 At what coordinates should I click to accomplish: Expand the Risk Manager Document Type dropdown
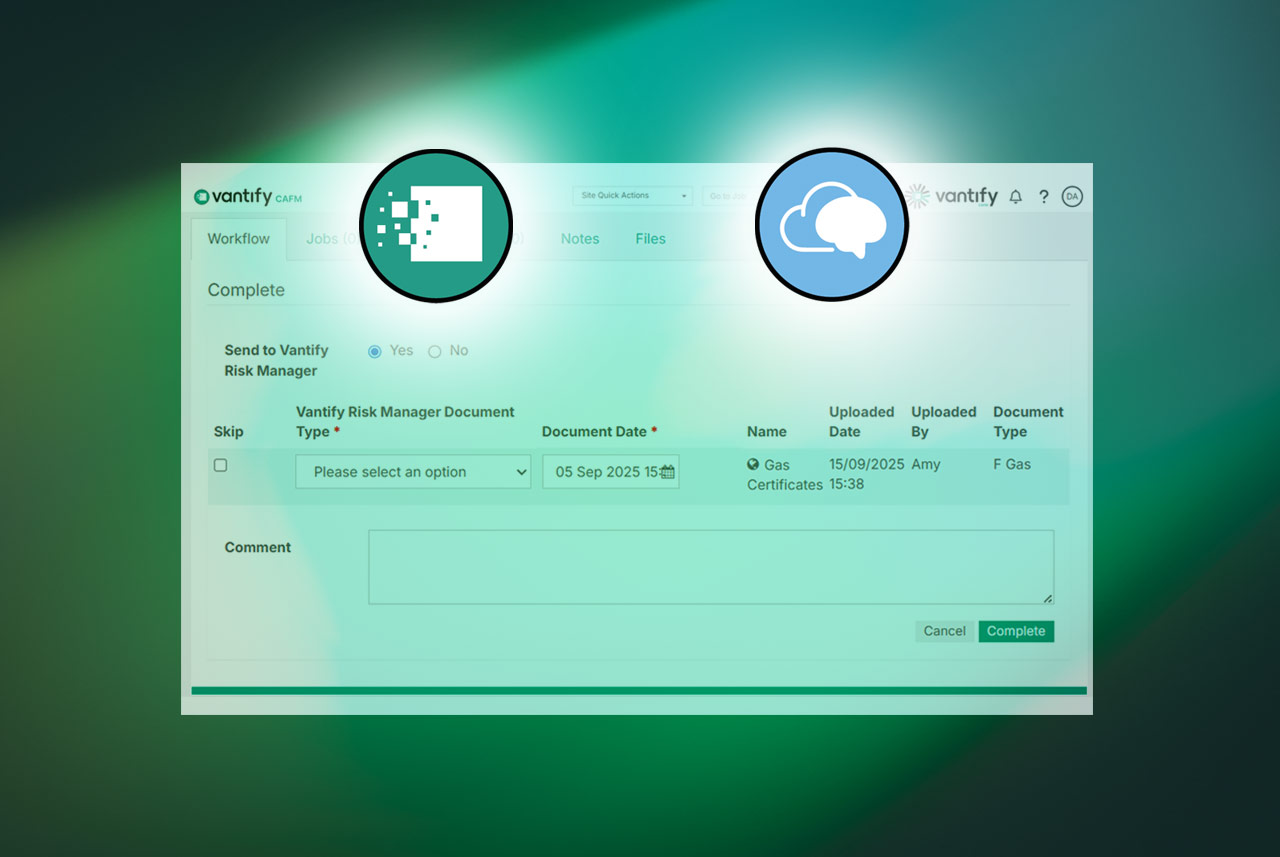click(413, 472)
